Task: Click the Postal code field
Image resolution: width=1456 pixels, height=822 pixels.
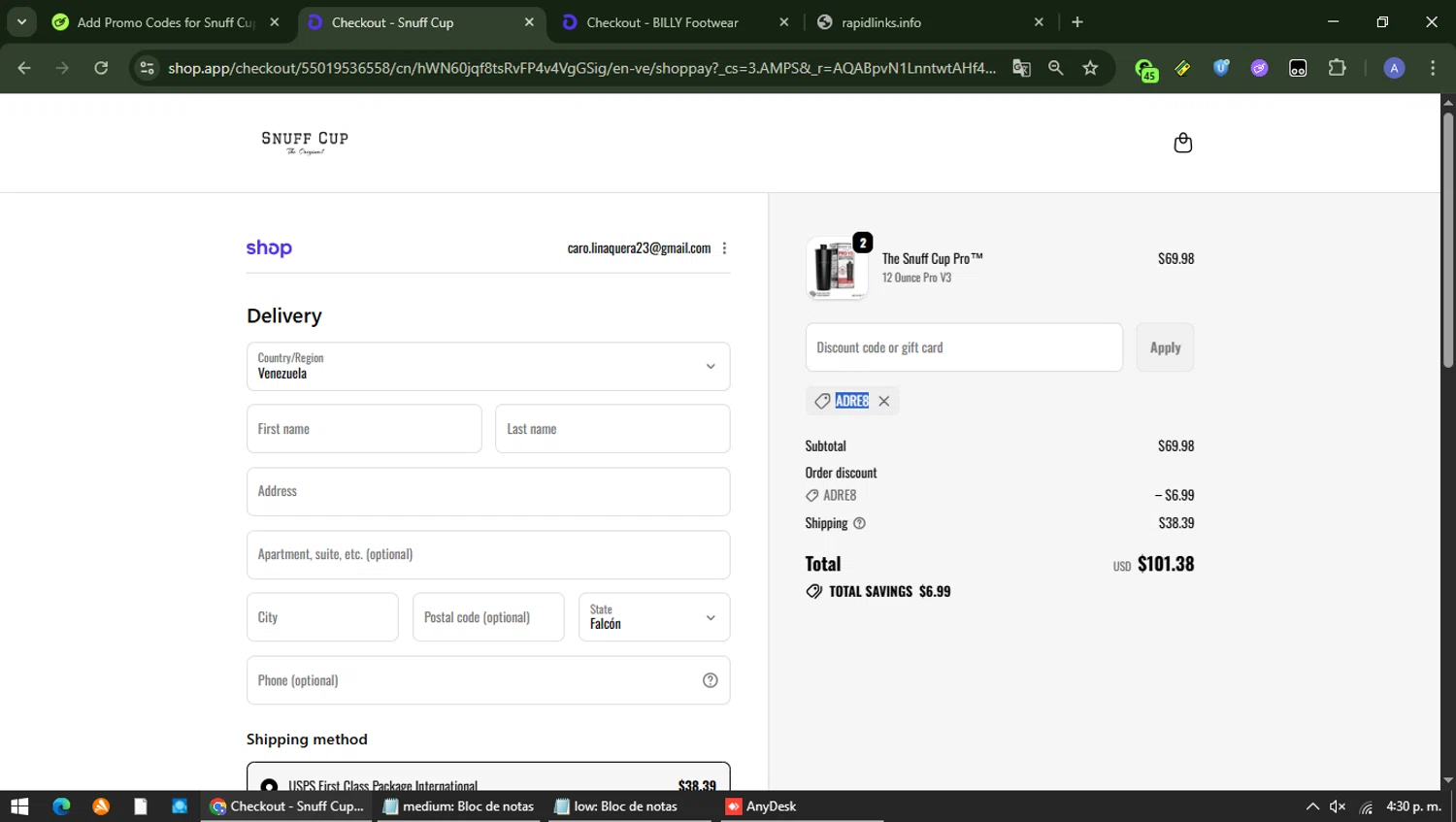Action: (488, 617)
